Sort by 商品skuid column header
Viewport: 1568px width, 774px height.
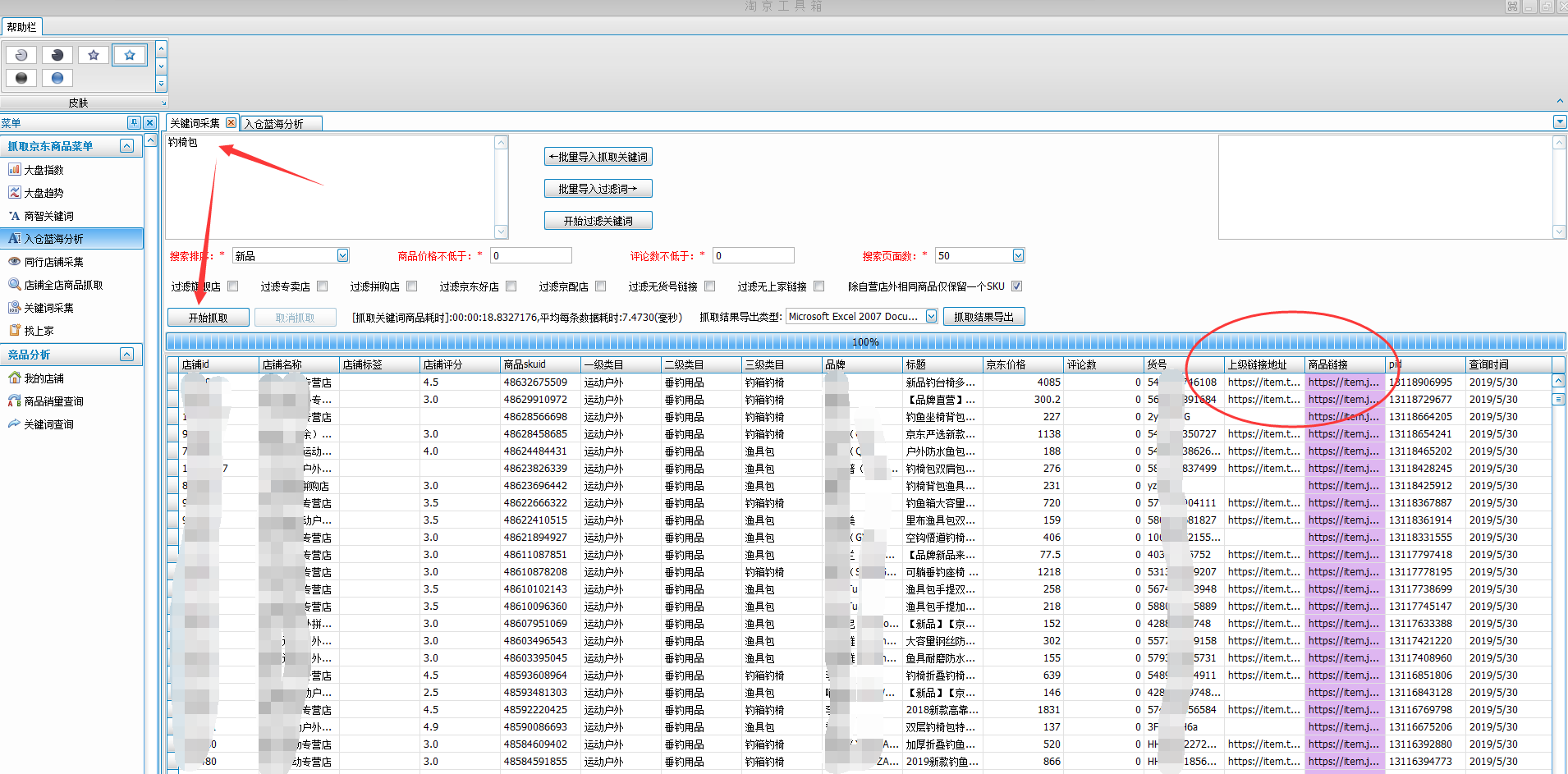540,364
